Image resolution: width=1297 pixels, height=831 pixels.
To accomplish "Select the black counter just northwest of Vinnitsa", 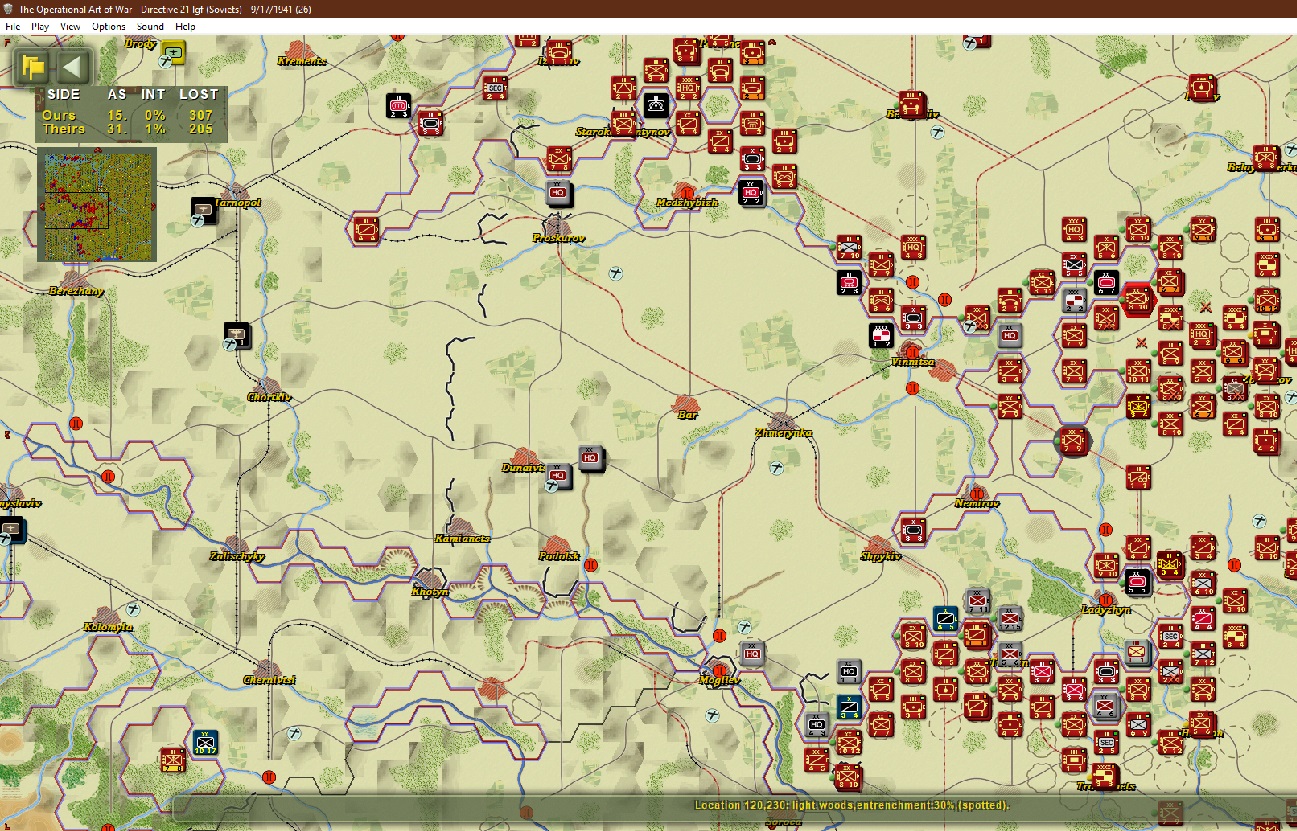I will click(x=881, y=334).
